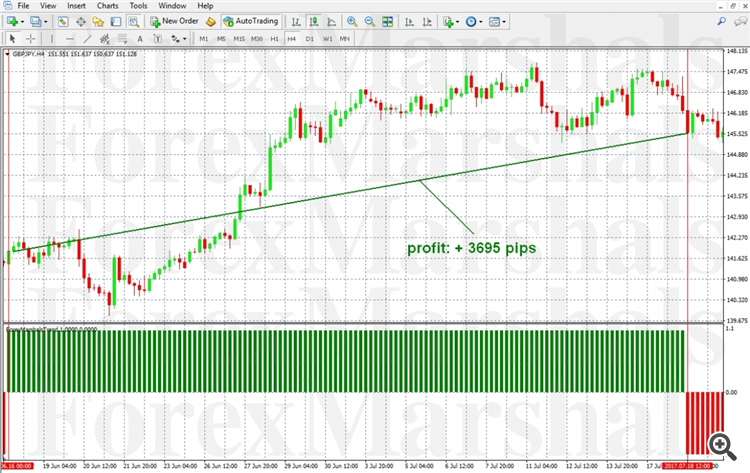The image size is (750, 473).
Task: Open the Templates icon
Action: tap(495, 22)
